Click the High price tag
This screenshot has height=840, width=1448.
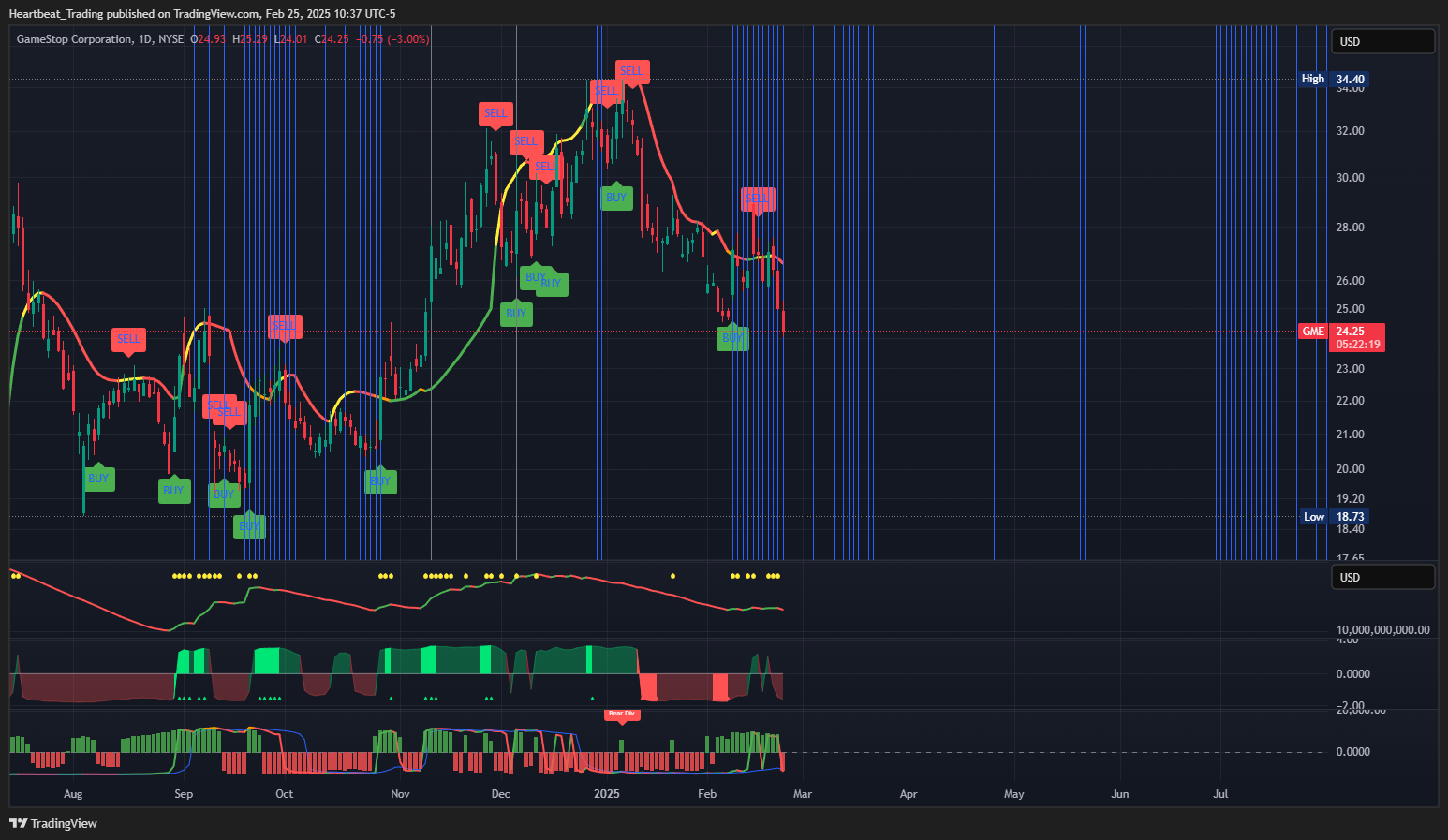[x=1313, y=80]
